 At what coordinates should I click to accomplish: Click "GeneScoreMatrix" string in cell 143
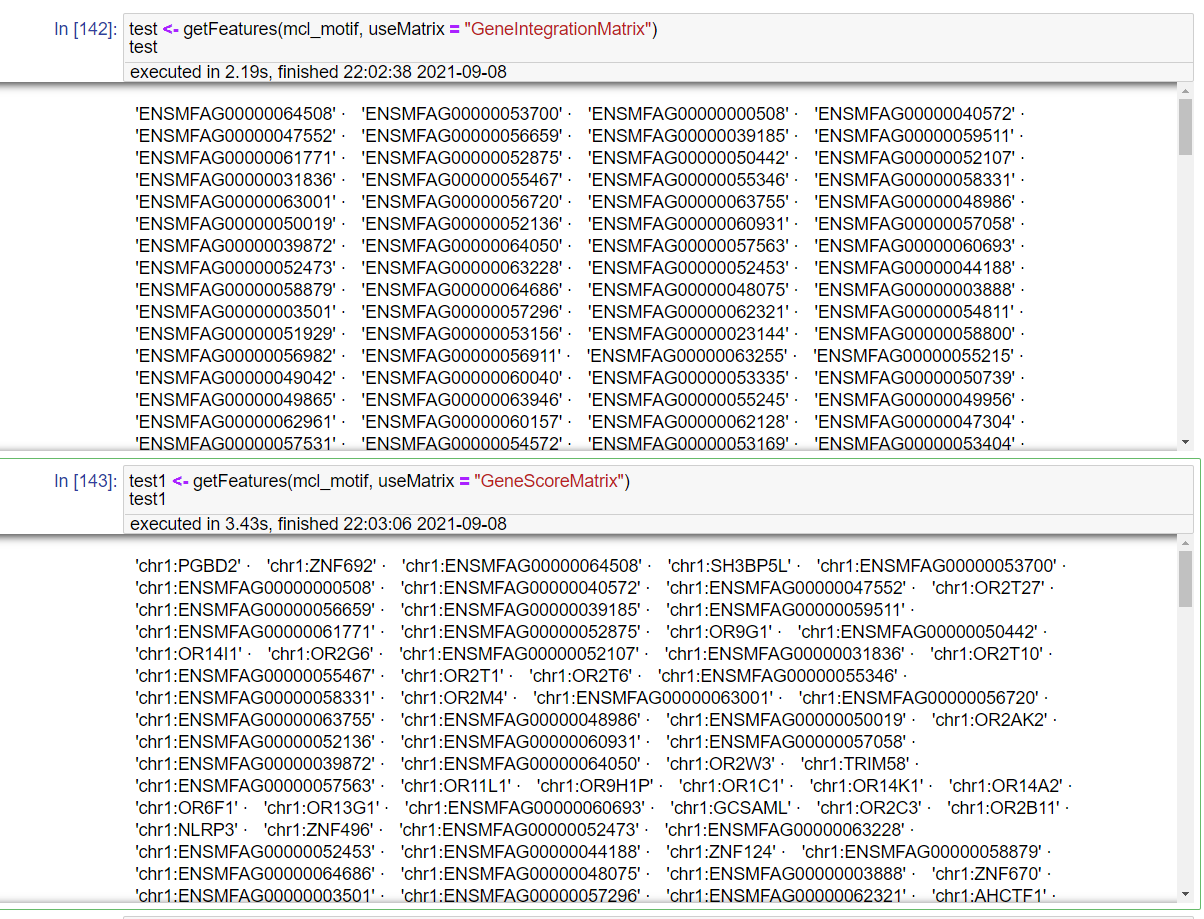[549, 482]
